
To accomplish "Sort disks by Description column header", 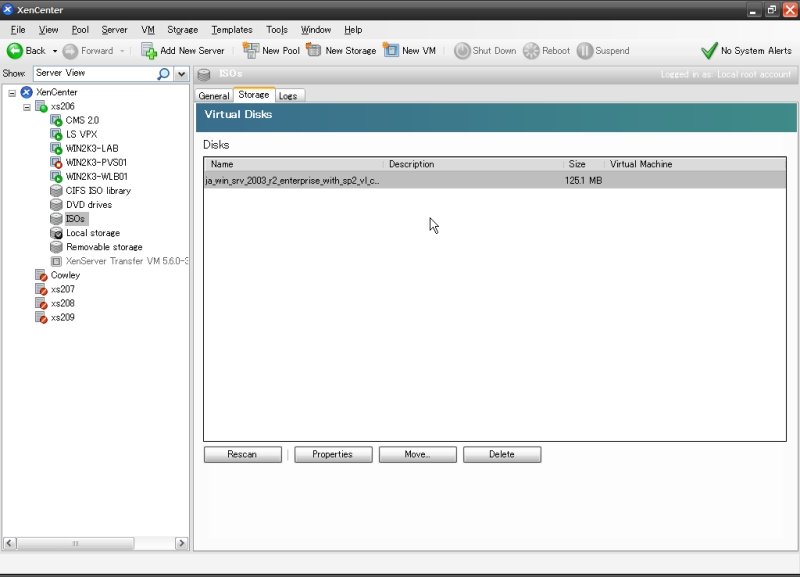I will (x=473, y=164).
